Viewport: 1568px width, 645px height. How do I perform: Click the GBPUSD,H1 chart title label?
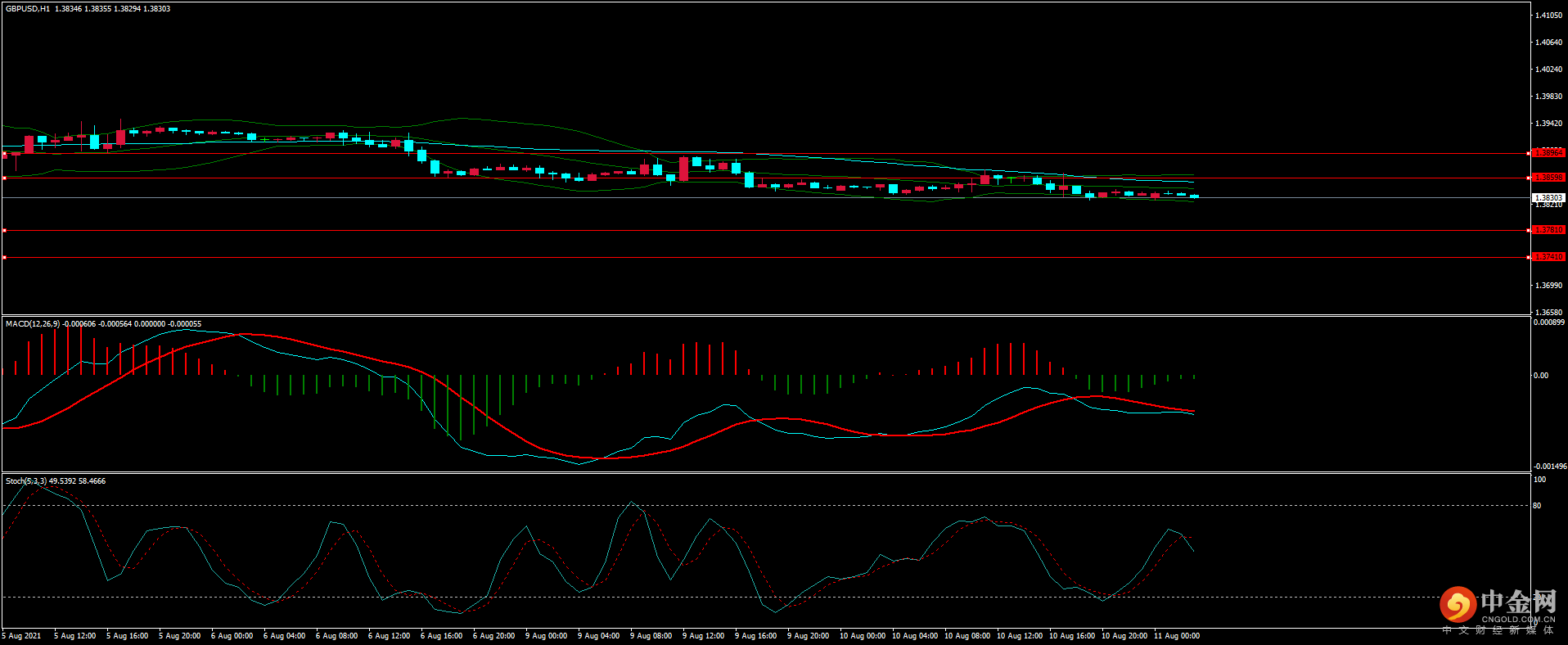point(27,9)
